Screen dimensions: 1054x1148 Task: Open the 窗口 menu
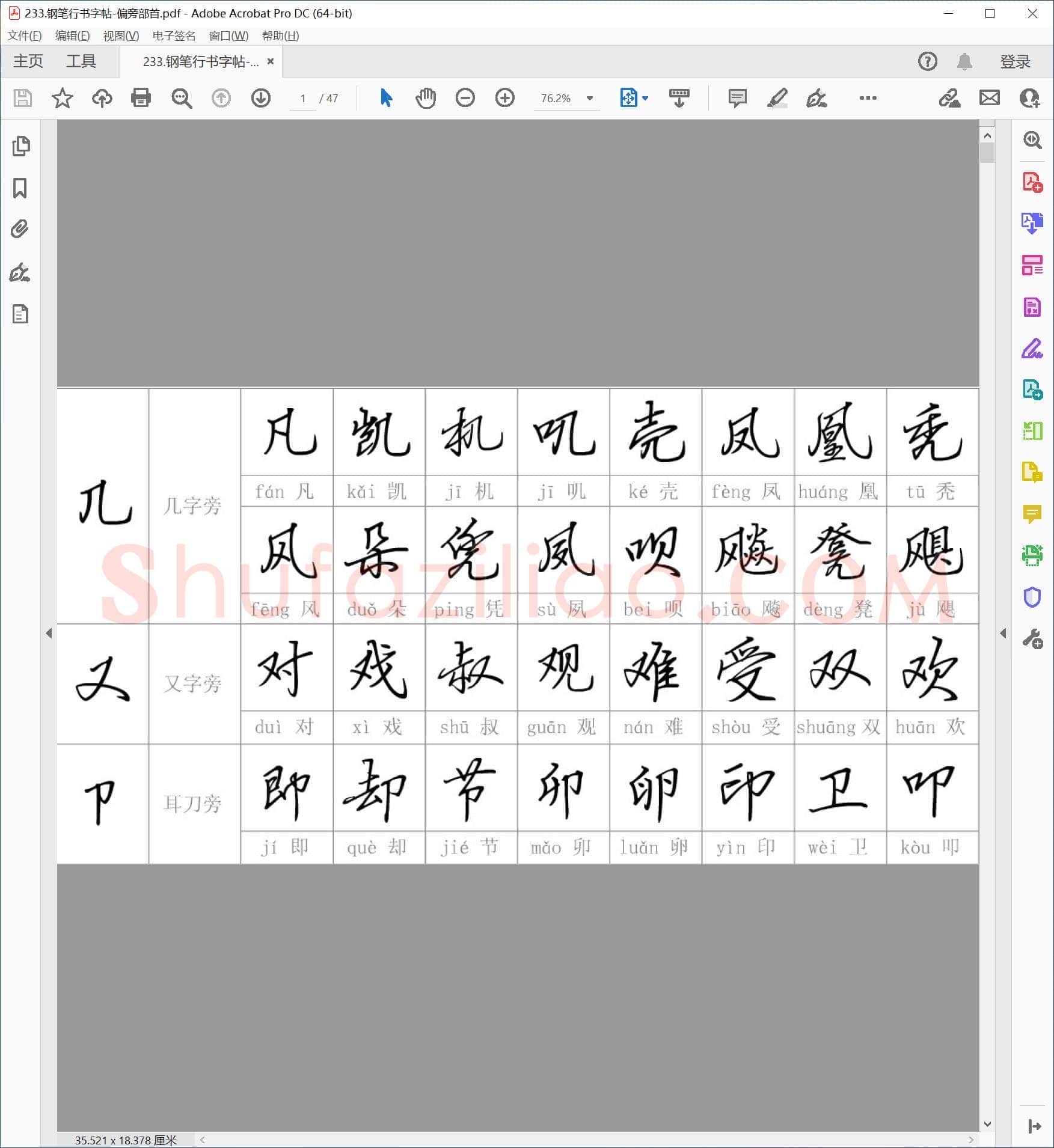pos(228,35)
